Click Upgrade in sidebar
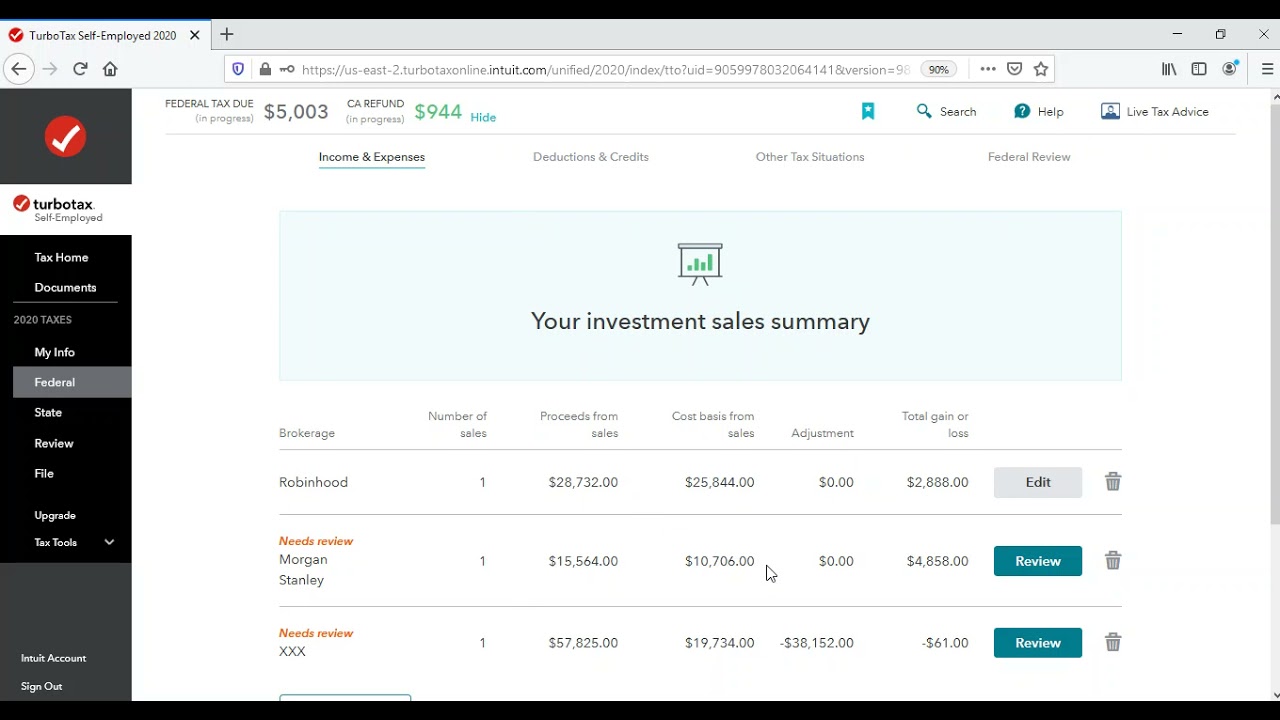Screen dimensions: 1280x720 click(x=55, y=515)
